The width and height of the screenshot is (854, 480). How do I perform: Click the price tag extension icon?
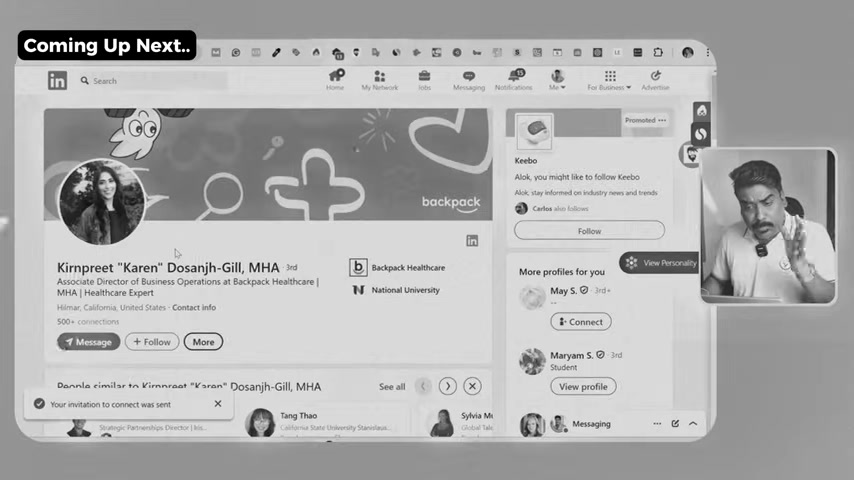(x=296, y=52)
